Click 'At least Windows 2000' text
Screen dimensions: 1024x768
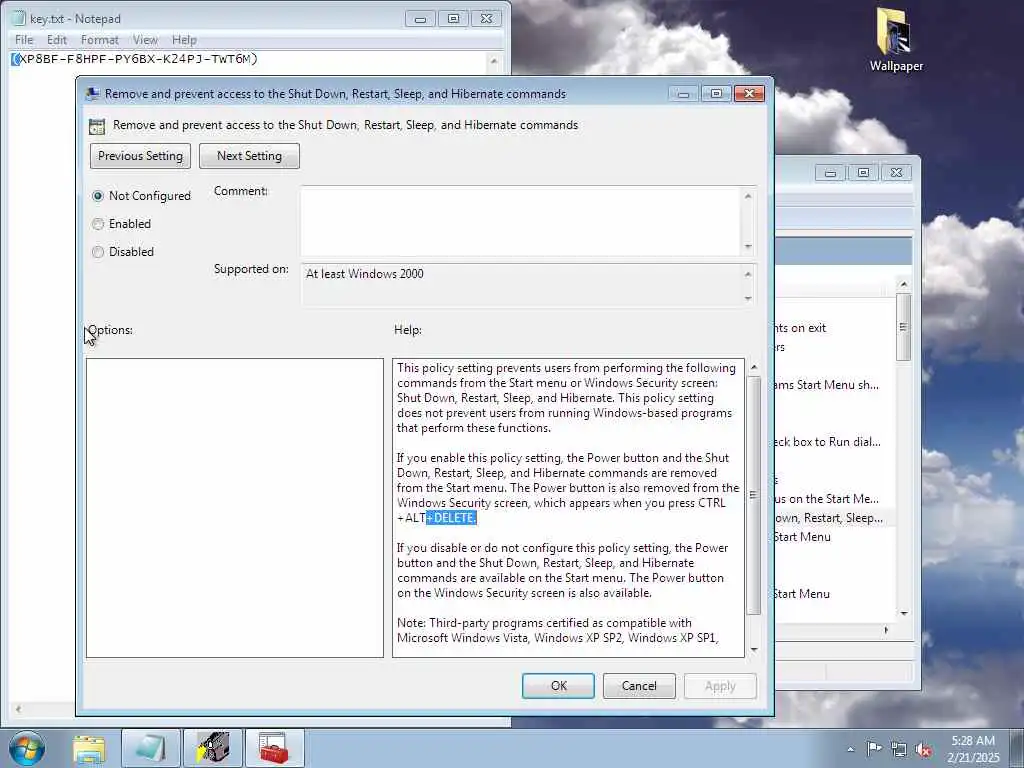[x=364, y=274]
